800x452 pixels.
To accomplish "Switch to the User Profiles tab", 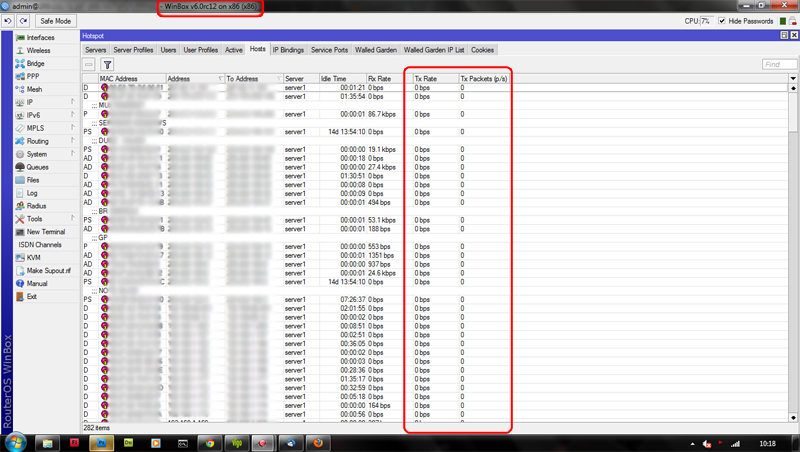I will point(201,50).
